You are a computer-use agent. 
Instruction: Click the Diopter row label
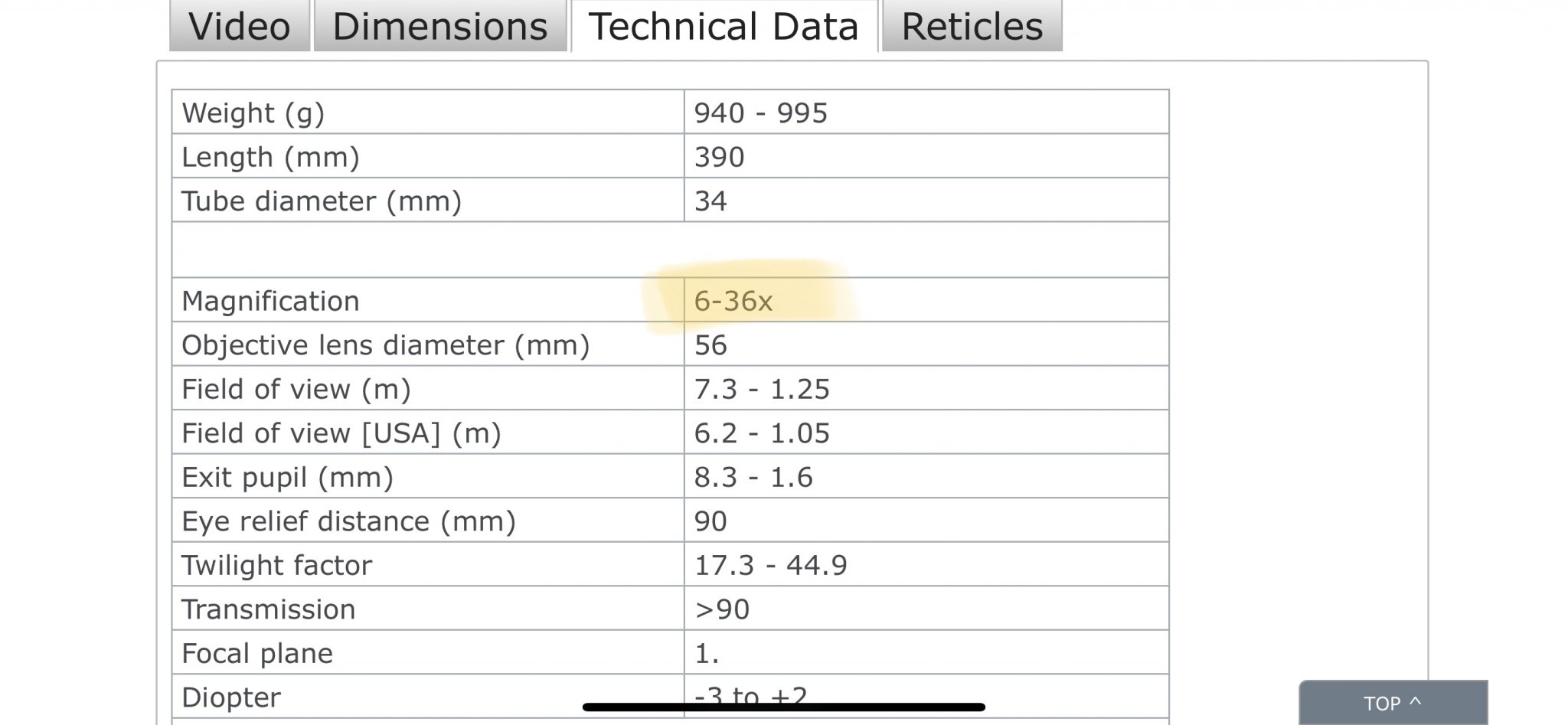tap(231, 697)
